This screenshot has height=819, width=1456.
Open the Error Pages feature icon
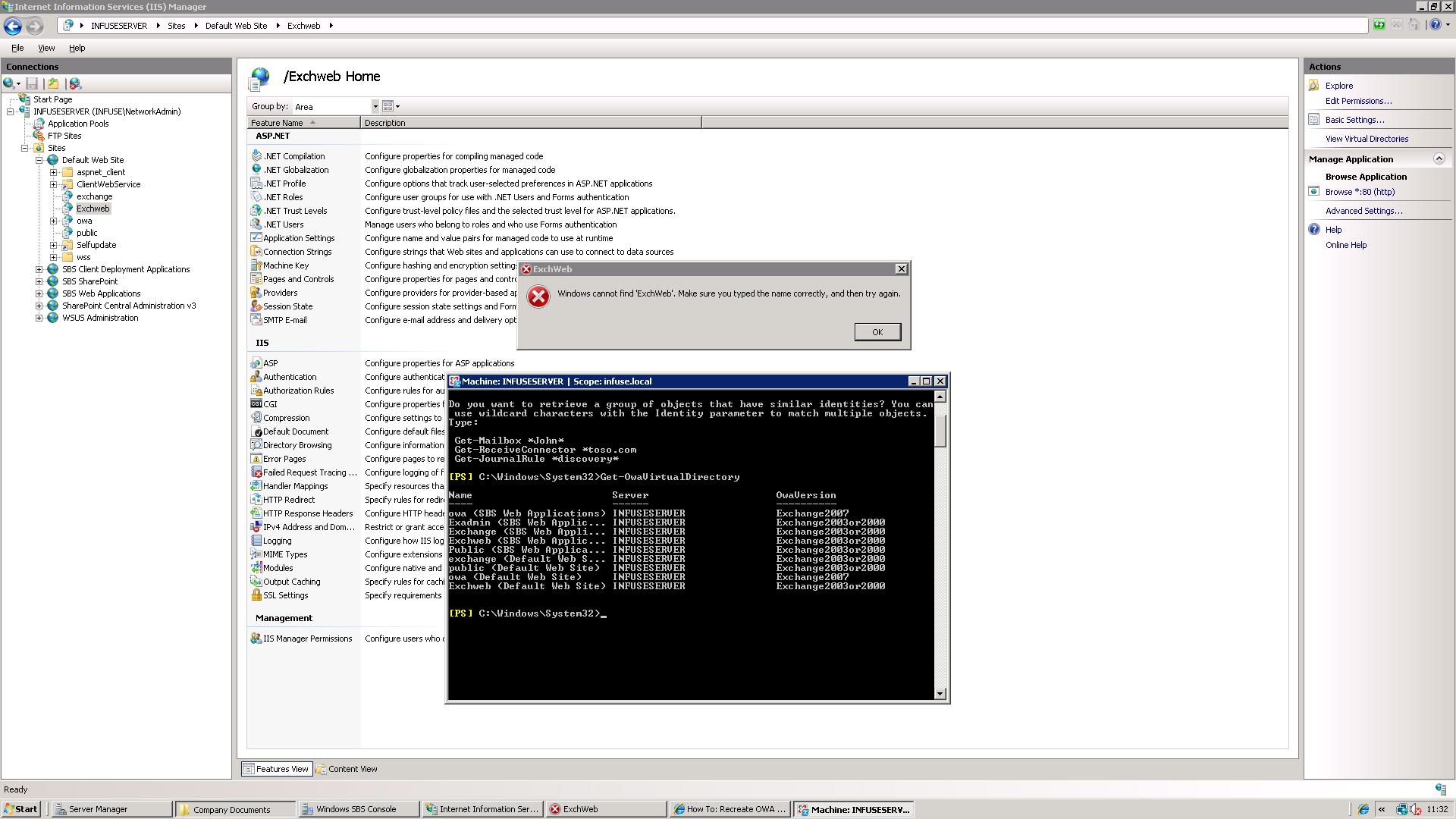pos(256,459)
